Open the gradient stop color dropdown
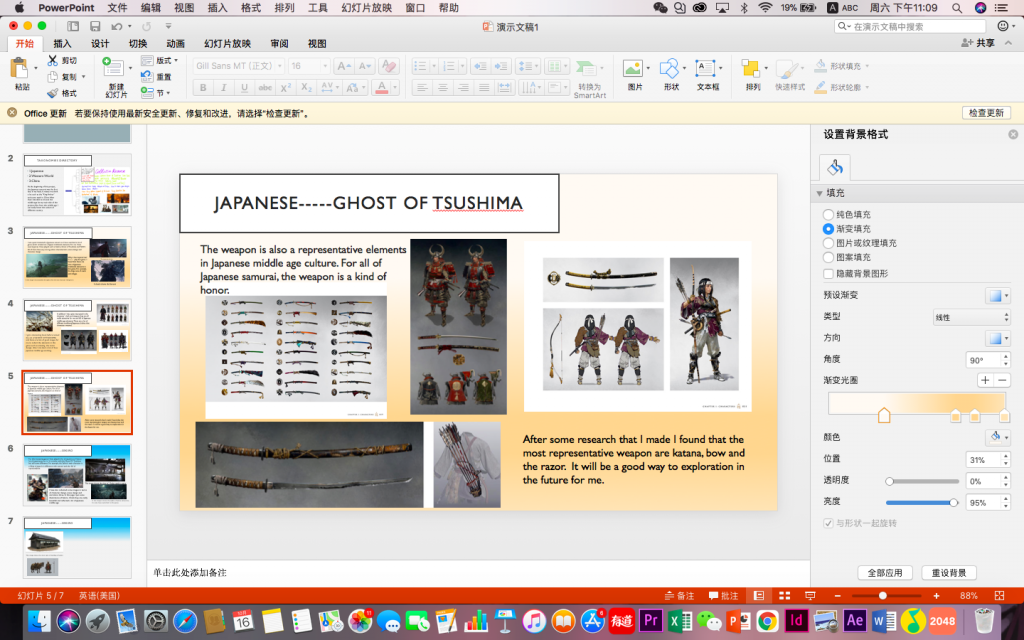This screenshot has width=1024, height=640. 997,437
